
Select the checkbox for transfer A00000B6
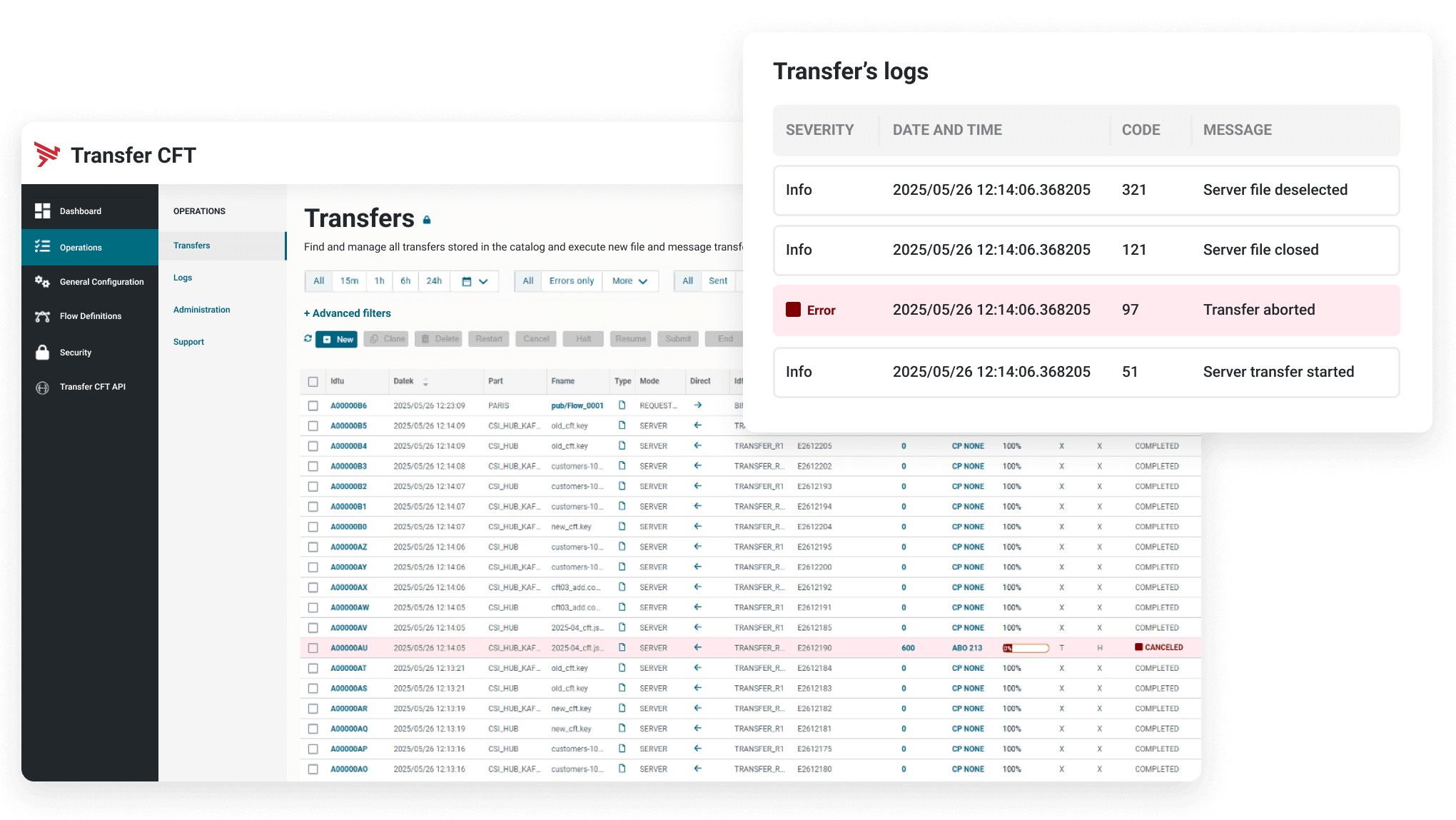coord(313,405)
